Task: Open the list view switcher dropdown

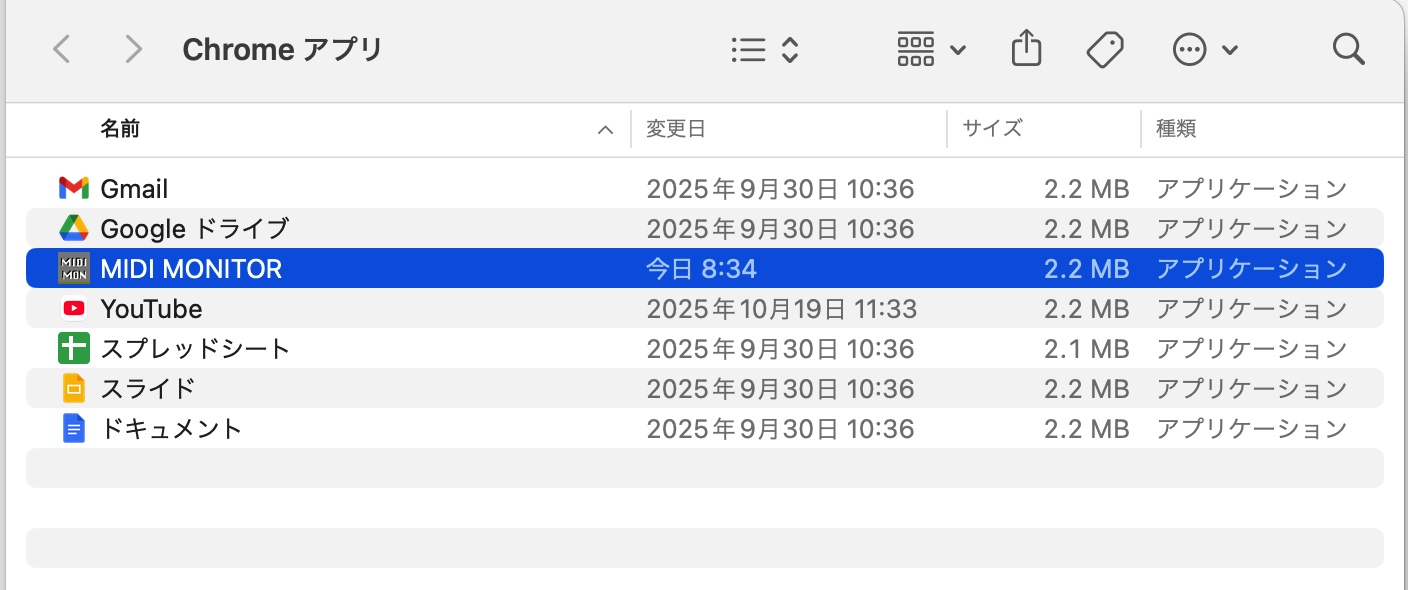Action: [765, 49]
